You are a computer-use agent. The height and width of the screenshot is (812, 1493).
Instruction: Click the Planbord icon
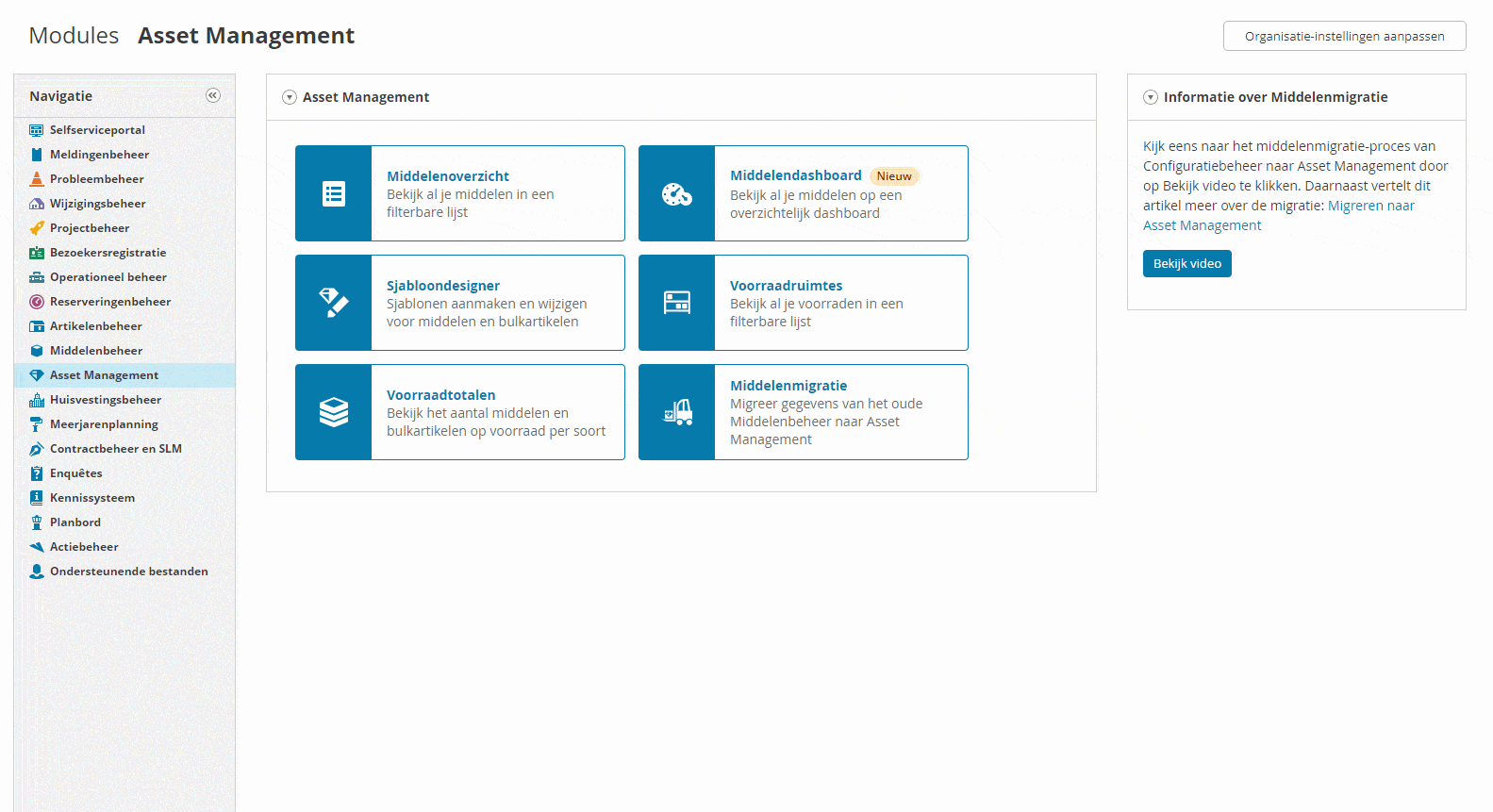tap(37, 522)
